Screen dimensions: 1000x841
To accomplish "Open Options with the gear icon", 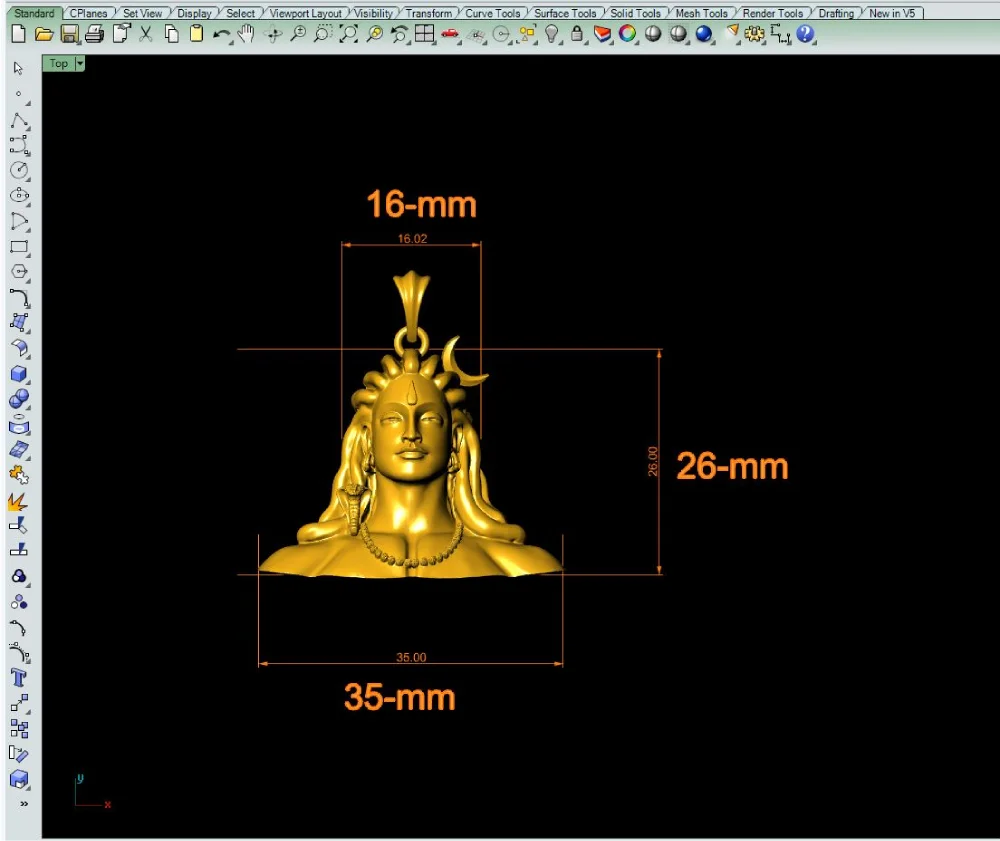I will pyautogui.click(x=754, y=34).
